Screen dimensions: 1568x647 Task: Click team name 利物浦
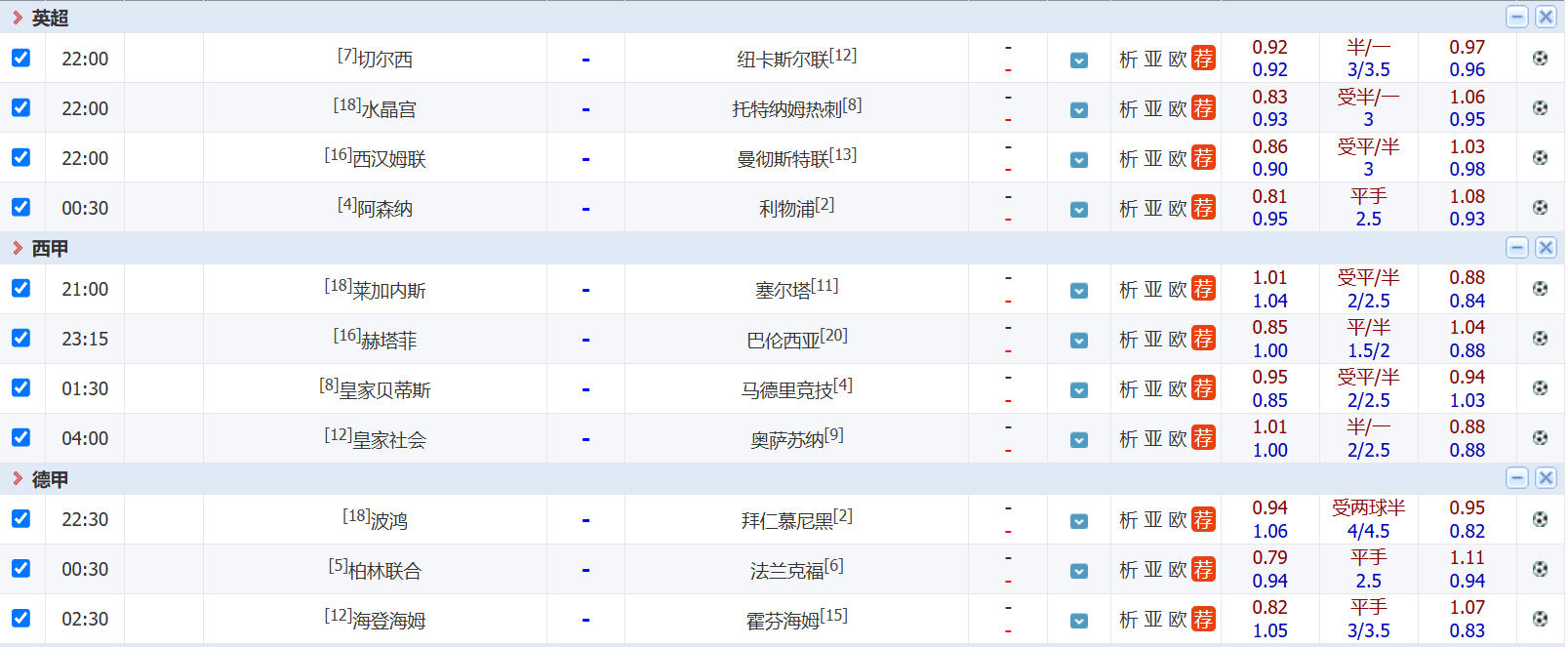787,209
